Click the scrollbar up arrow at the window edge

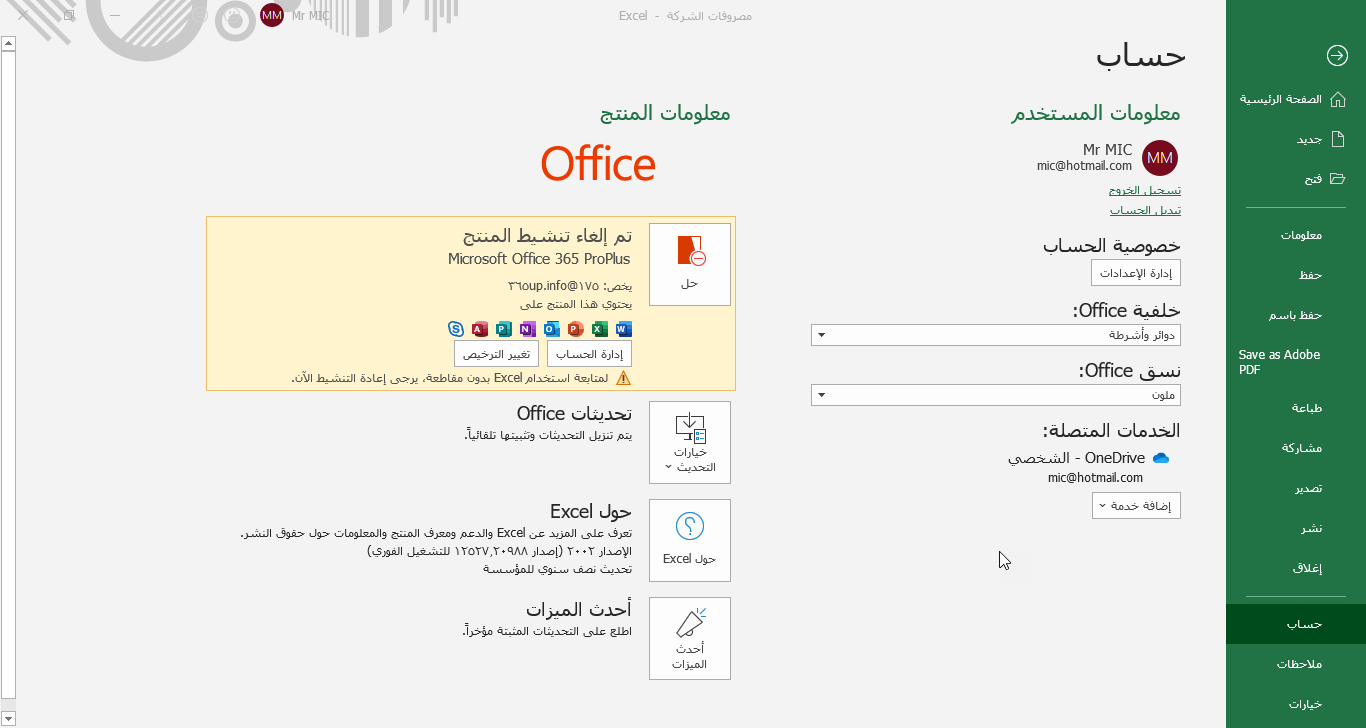point(8,43)
